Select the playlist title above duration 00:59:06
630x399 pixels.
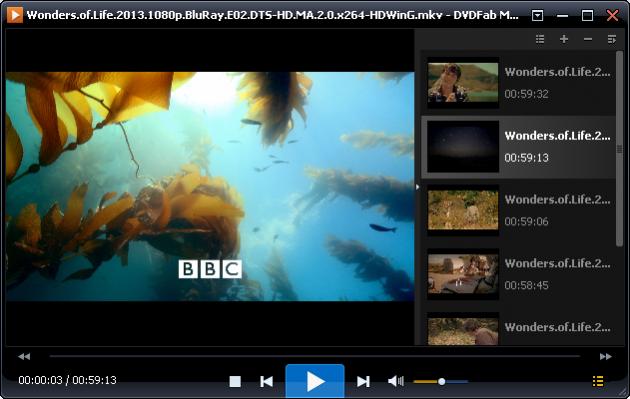point(558,199)
